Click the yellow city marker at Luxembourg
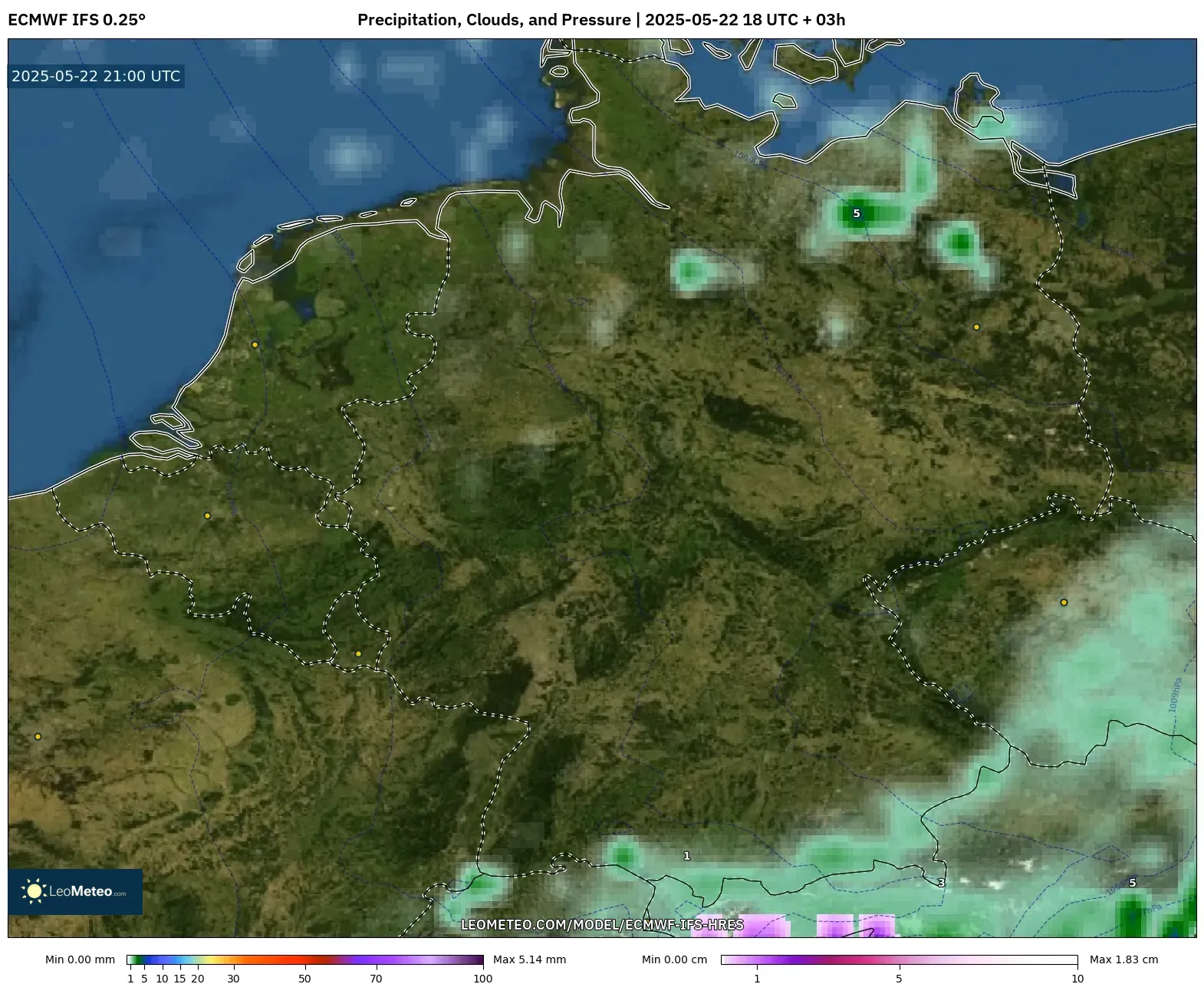1204x984 pixels. [358, 653]
